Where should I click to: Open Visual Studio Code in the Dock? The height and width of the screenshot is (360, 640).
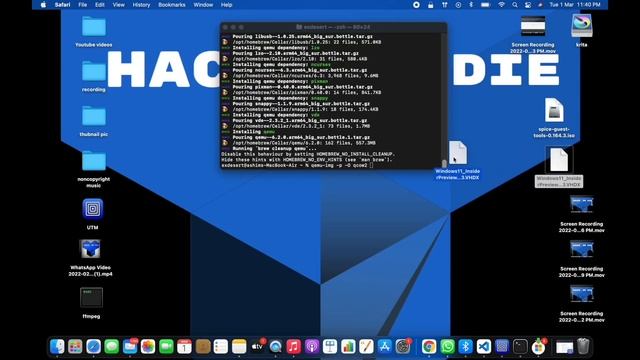pyautogui.click(x=484, y=347)
